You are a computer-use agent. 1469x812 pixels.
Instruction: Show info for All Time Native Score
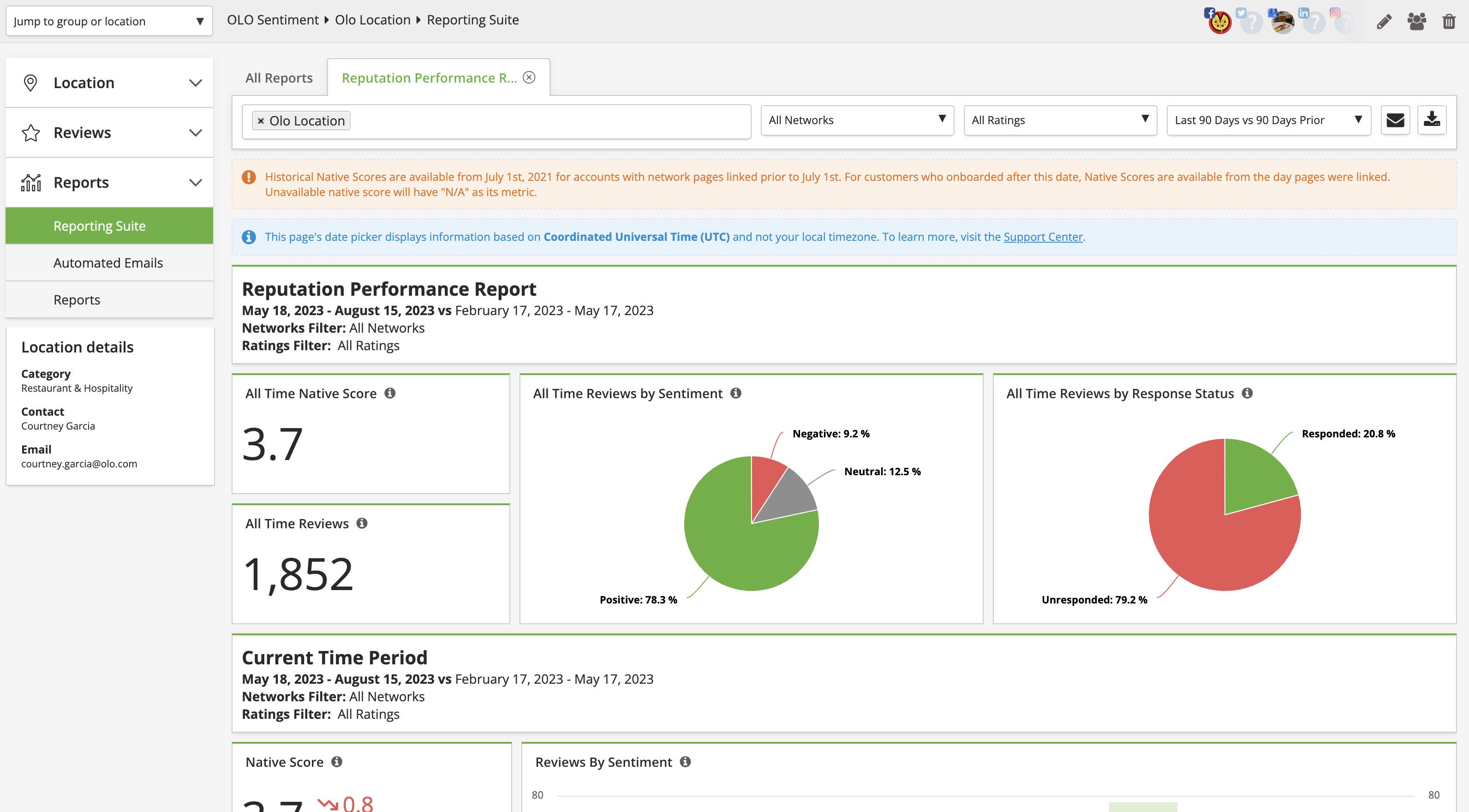390,394
